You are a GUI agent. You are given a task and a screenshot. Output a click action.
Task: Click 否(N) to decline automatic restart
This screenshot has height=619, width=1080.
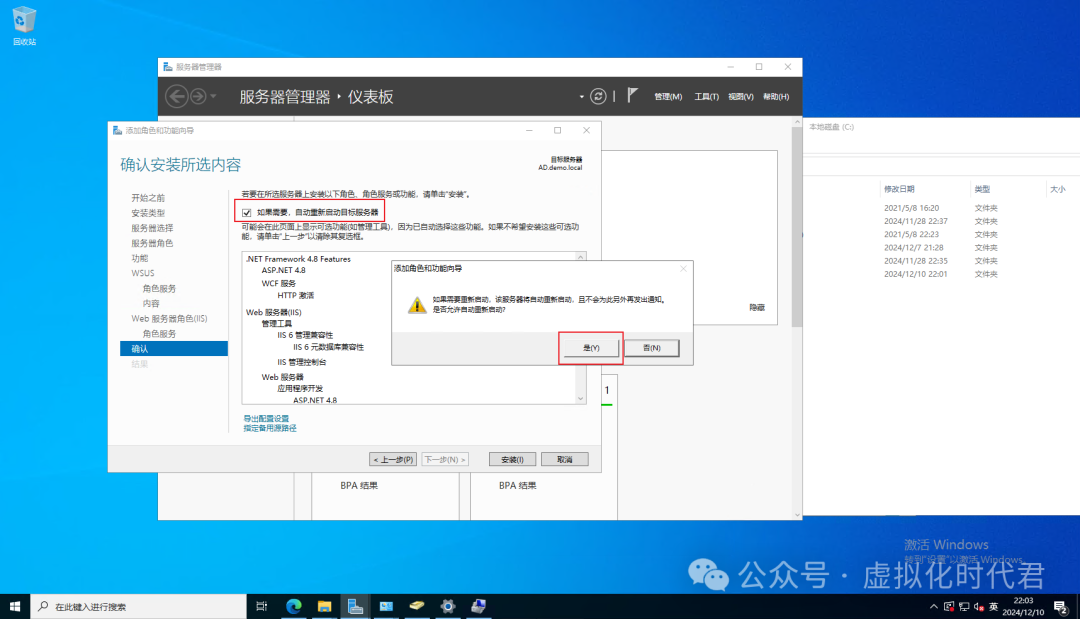652,348
